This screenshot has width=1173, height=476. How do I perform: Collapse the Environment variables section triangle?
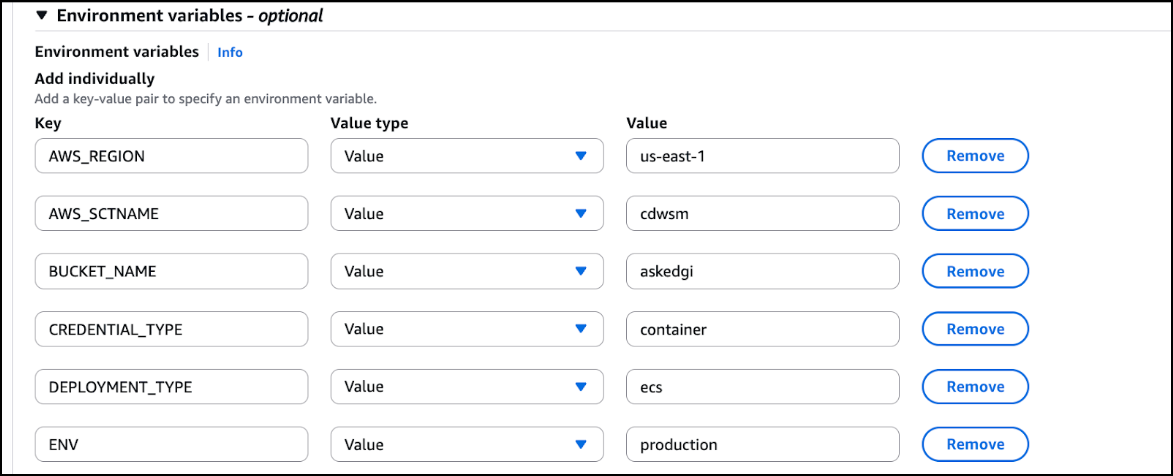(42, 16)
